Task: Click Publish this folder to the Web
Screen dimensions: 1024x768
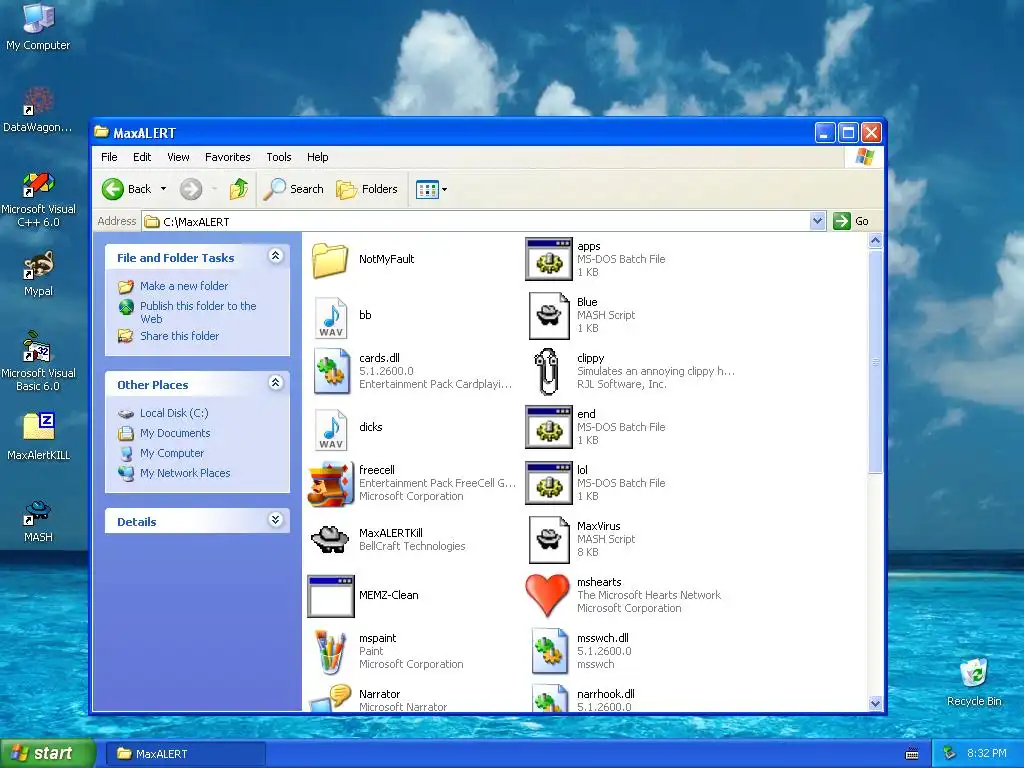Action: point(198,312)
